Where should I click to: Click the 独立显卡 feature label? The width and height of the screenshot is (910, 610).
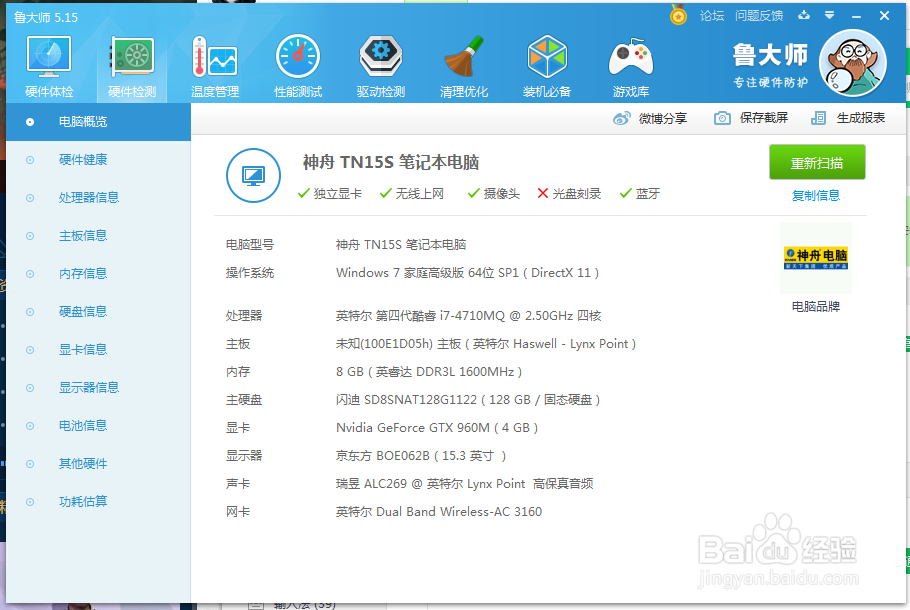pos(338,194)
